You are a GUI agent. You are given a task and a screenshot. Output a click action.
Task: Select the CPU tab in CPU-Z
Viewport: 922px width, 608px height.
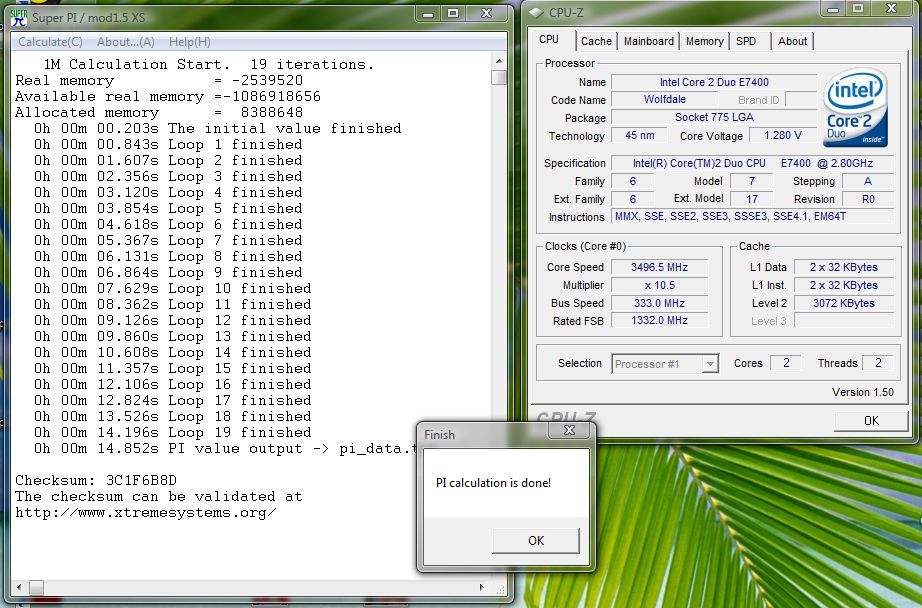(x=549, y=39)
